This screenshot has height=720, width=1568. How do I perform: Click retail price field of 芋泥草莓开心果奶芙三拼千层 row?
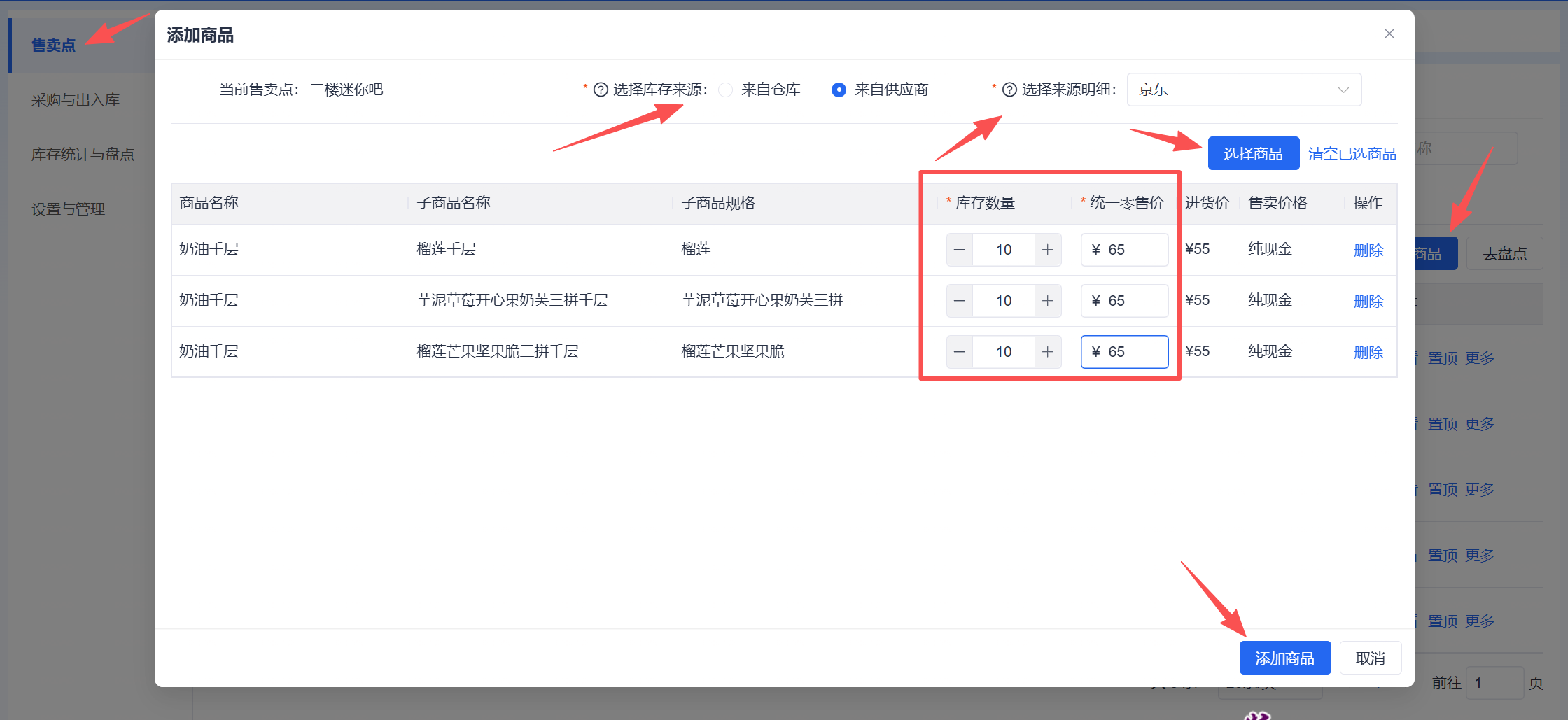1125,301
